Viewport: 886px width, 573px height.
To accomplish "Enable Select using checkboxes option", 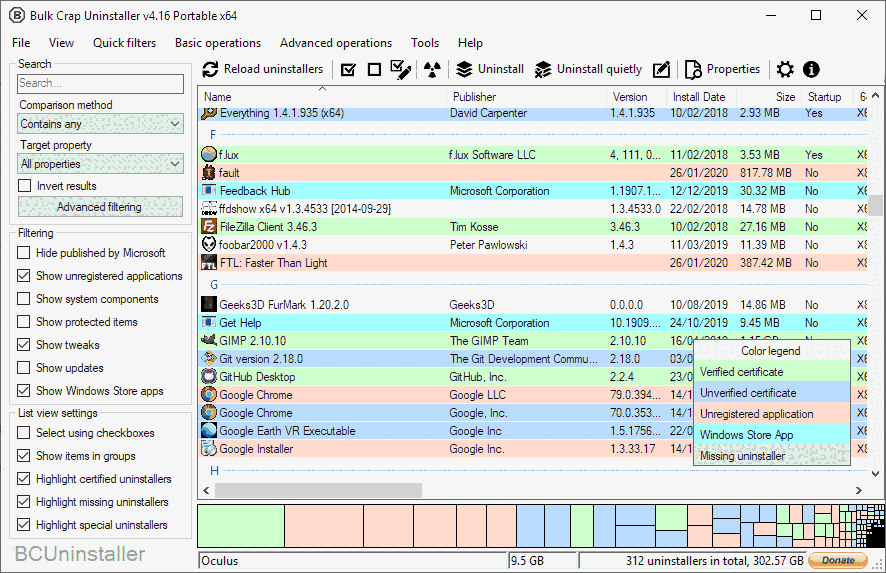I will [23, 433].
